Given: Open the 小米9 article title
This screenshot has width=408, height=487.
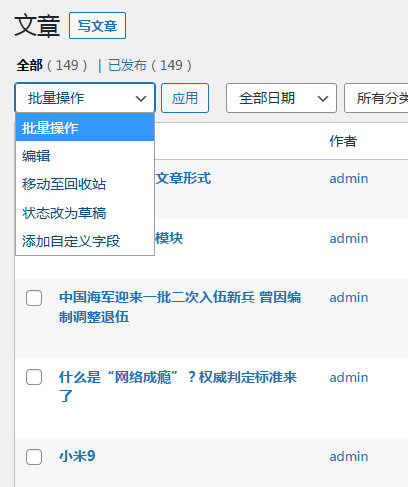Looking at the screenshot, I should (x=77, y=456).
